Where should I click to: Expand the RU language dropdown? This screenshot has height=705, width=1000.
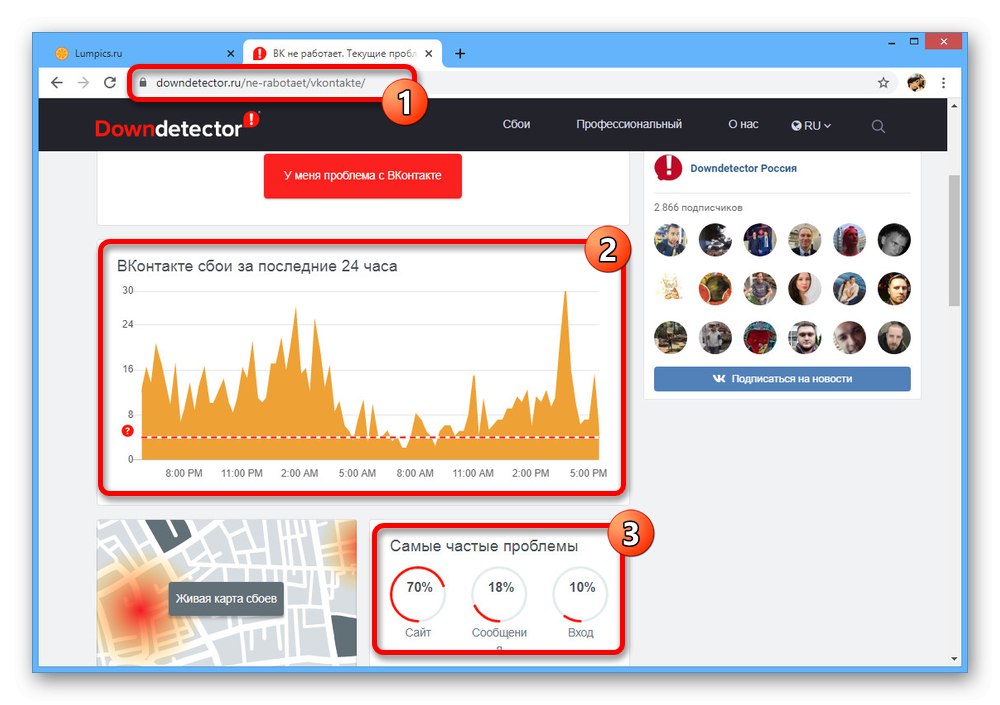pos(811,126)
